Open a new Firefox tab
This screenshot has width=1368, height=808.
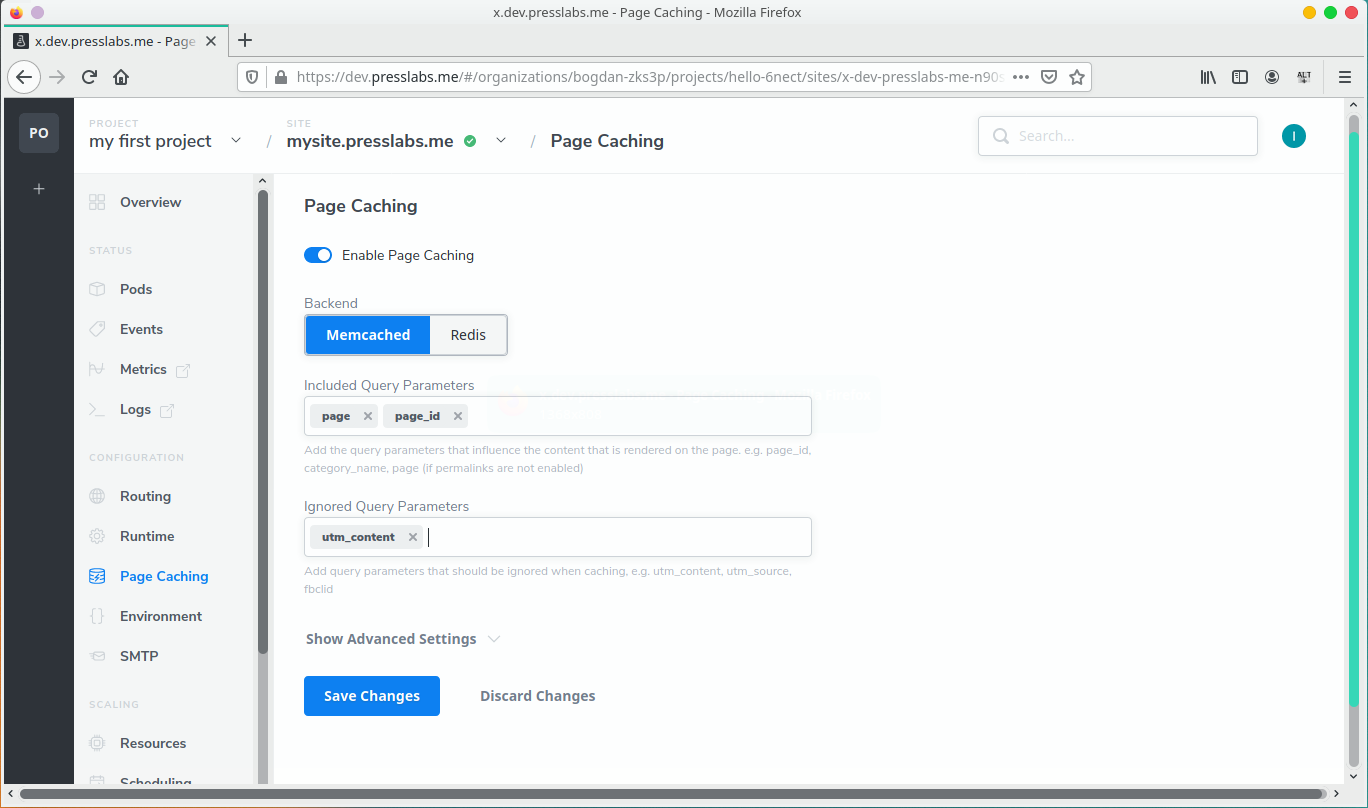(245, 40)
